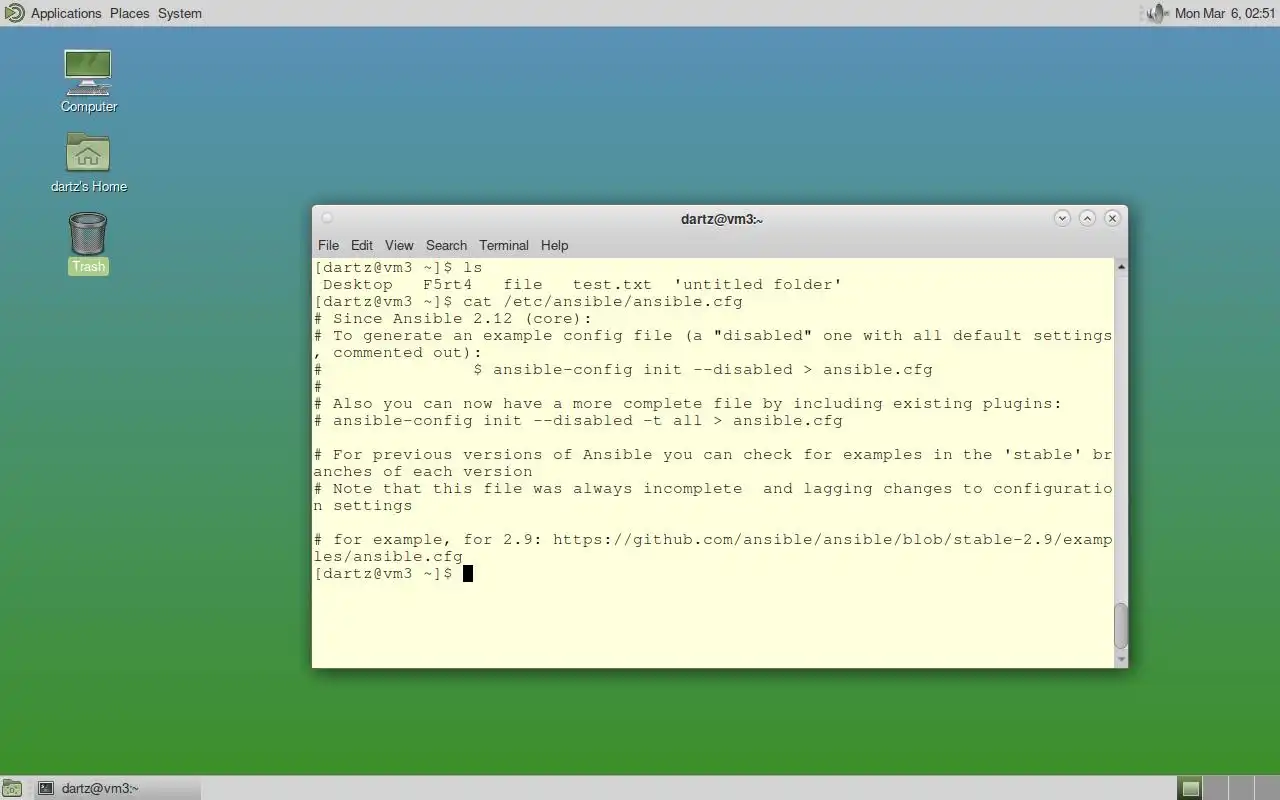The image size is (1280, 800).
Task: Click the '# Since Ansible 2.12 (core):' line
Action: 453,318
